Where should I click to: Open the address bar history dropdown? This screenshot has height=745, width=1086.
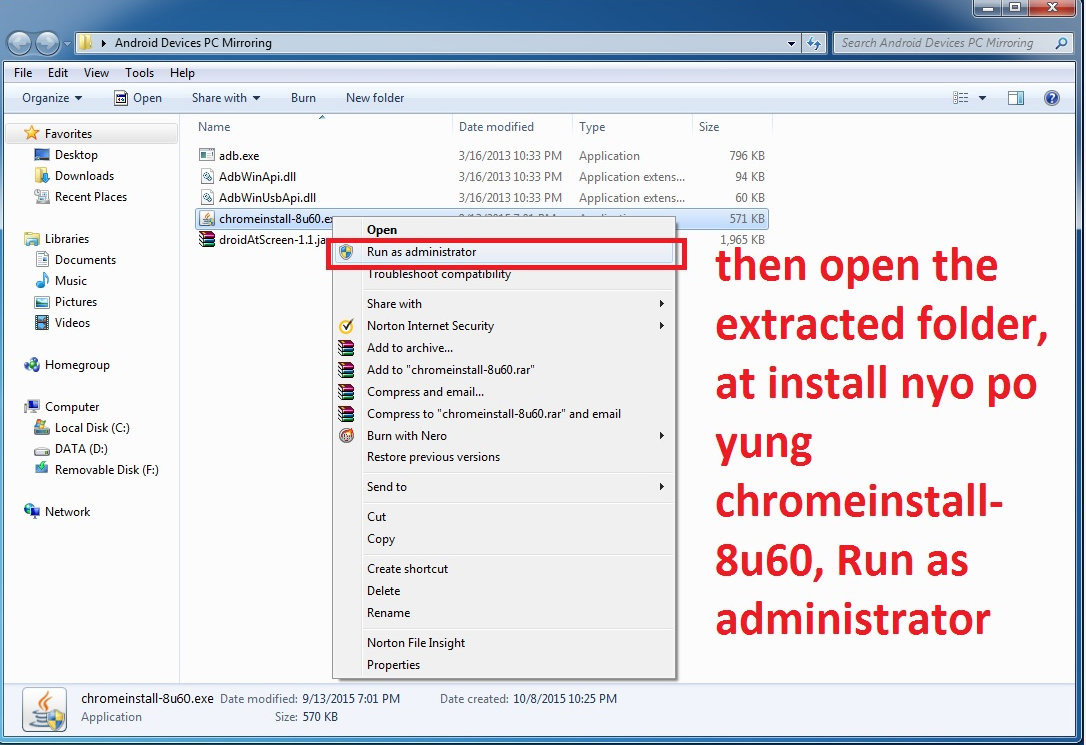791,43
